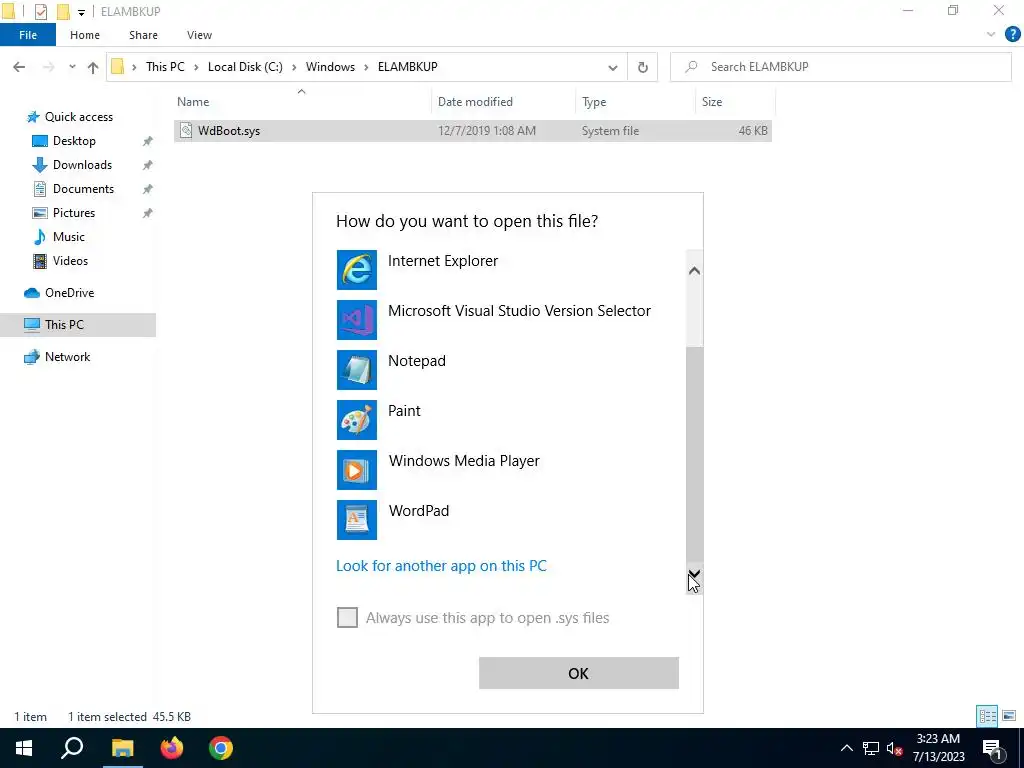The width and height of the screenshot is (1024, 768).
Task: Open Downloads in Quick access
Action: [82, 165]
